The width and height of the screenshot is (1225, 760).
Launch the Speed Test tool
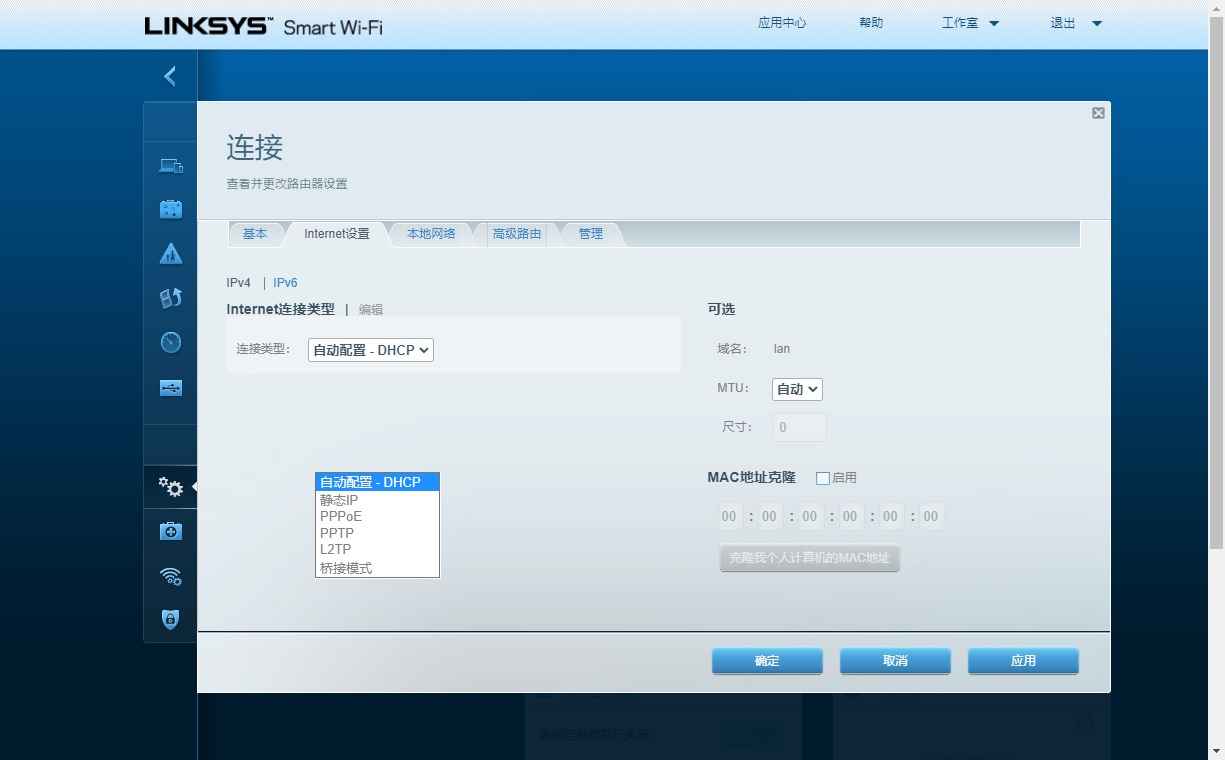(170, 341)
